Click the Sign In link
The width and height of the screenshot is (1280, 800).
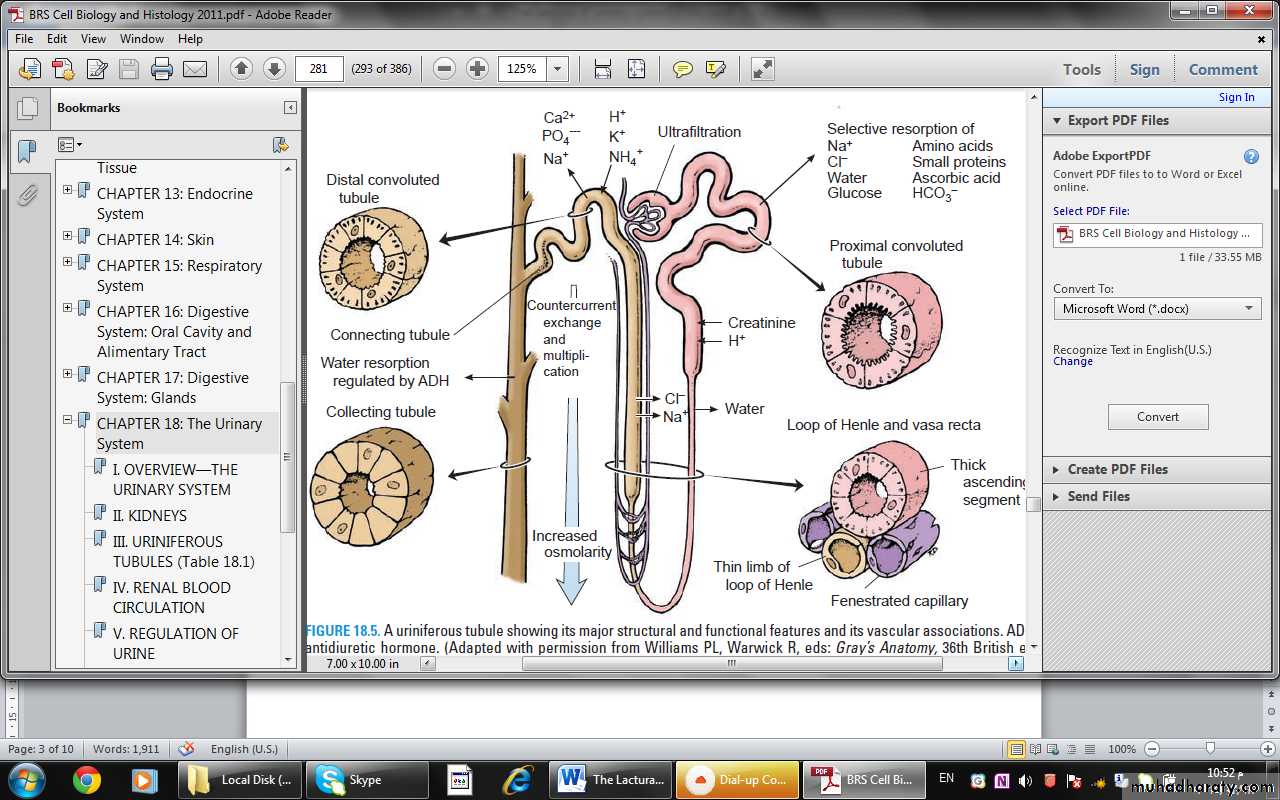coord(1236,97)
